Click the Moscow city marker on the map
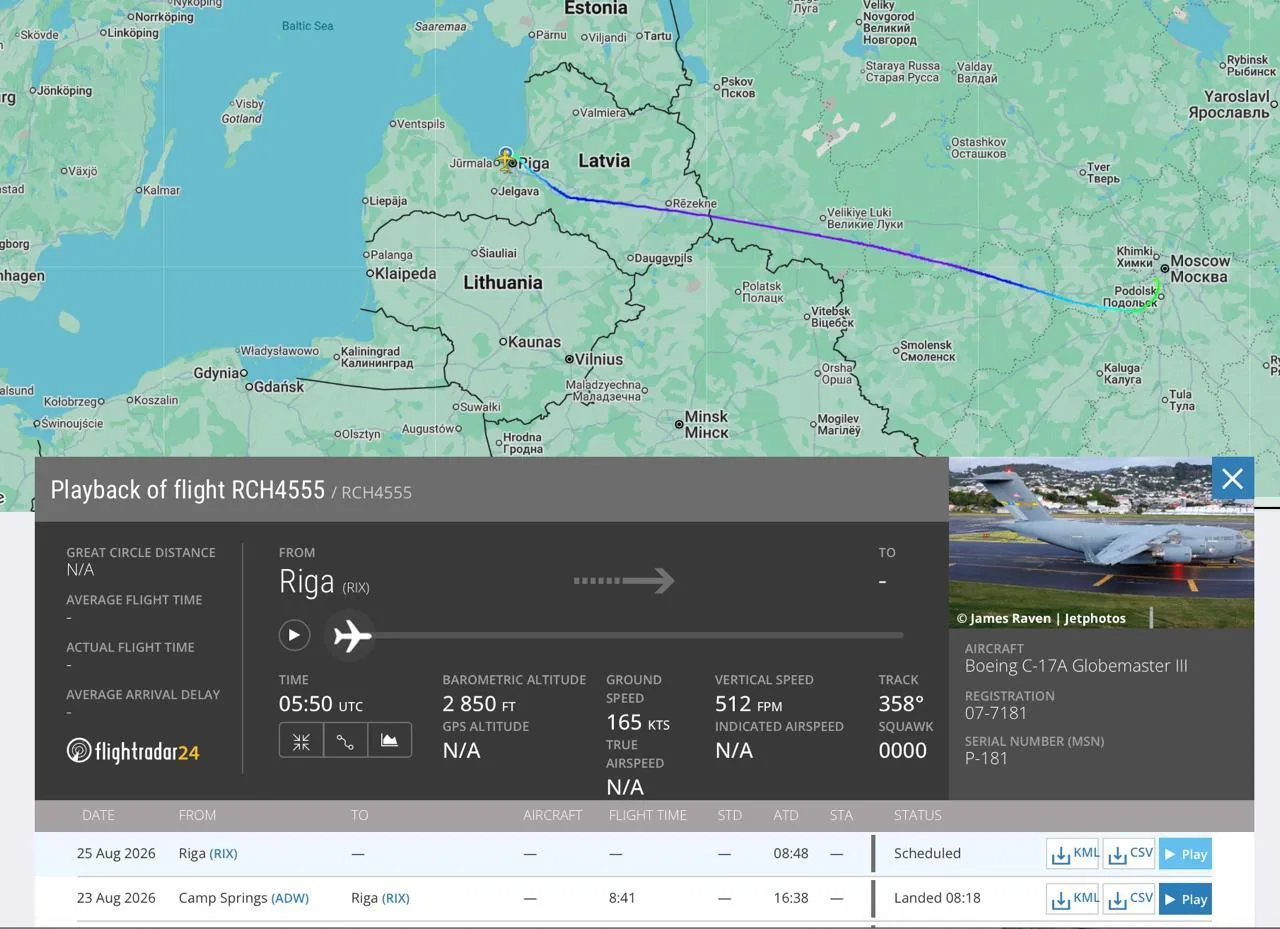1280x929 pixels. pyautogui.click(x=1165, y=269)
